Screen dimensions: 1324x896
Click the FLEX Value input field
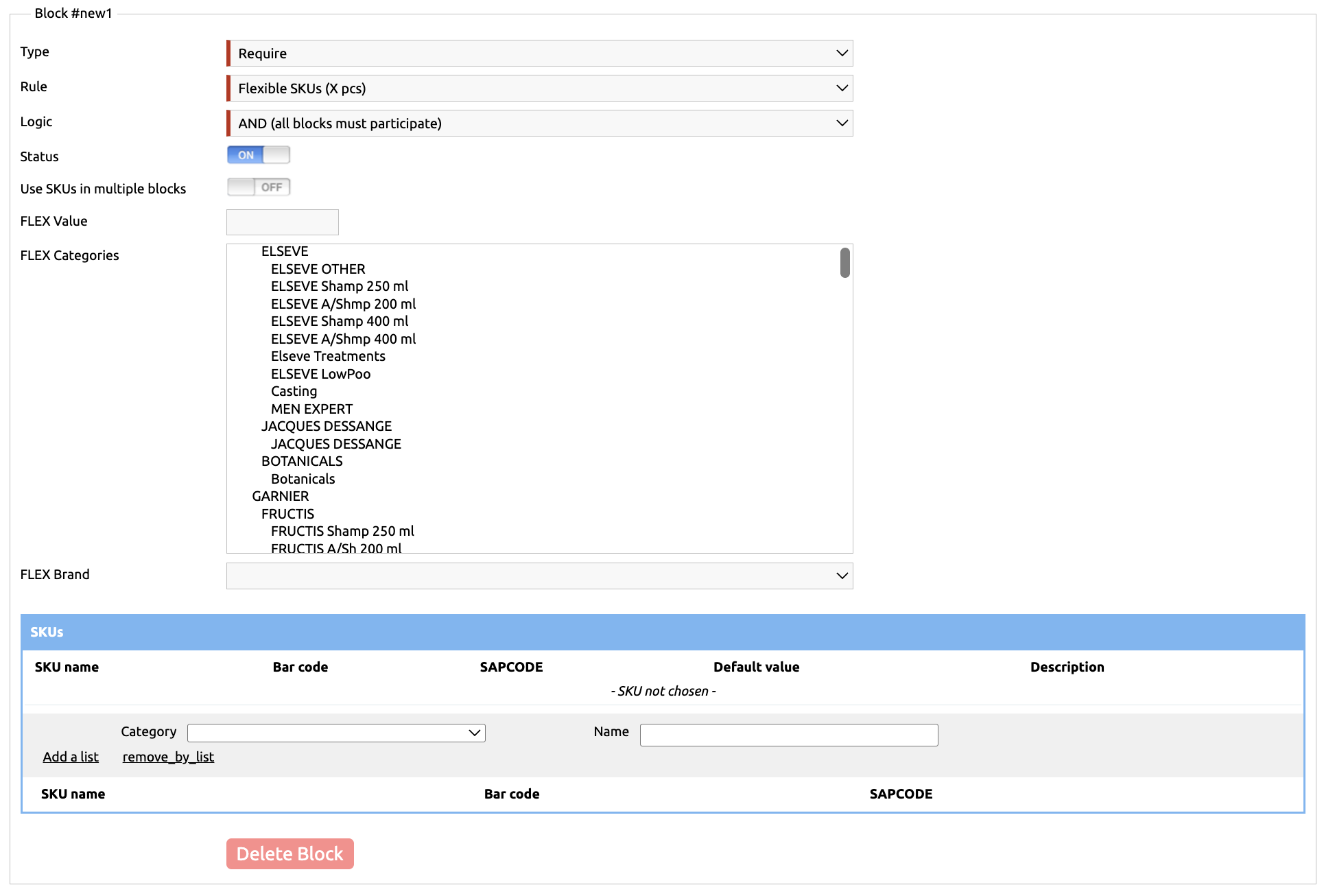(282, 222)
